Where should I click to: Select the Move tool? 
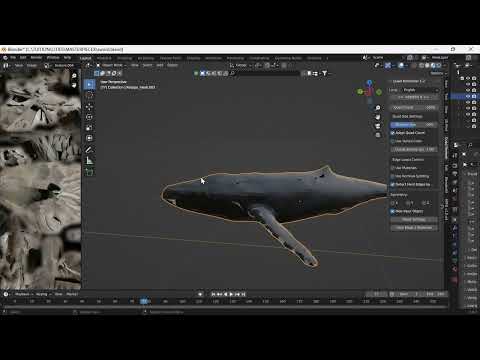[89, 106]
